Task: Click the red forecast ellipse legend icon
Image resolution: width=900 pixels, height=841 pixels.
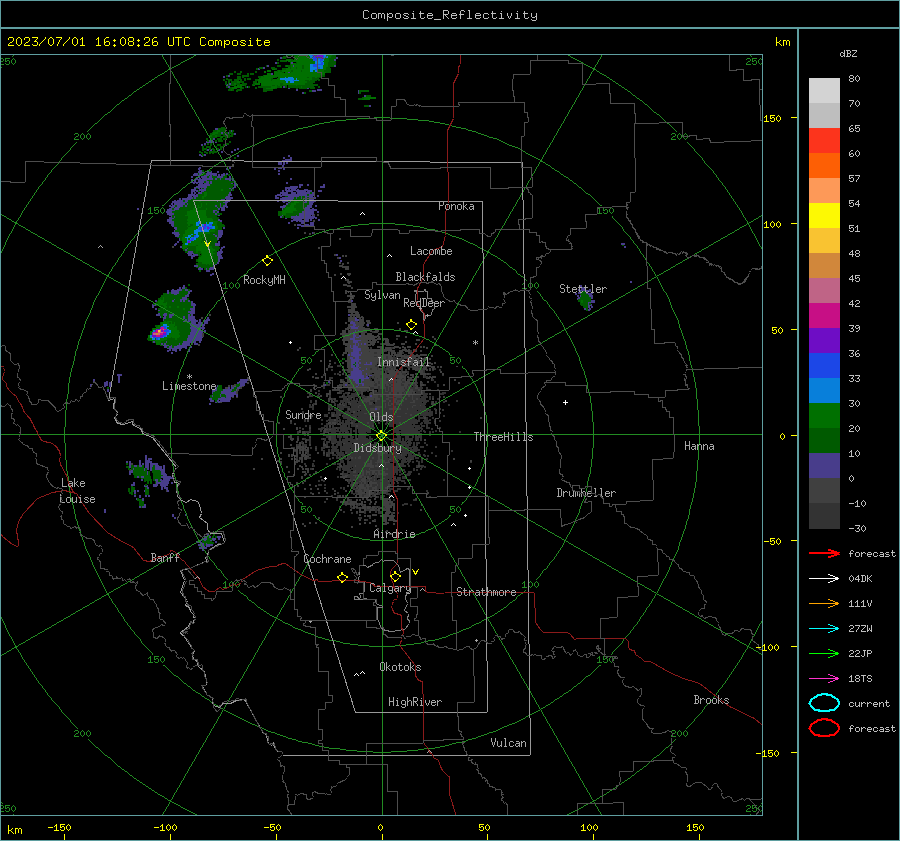Action: pyautogui.click(x=824, y=728)
